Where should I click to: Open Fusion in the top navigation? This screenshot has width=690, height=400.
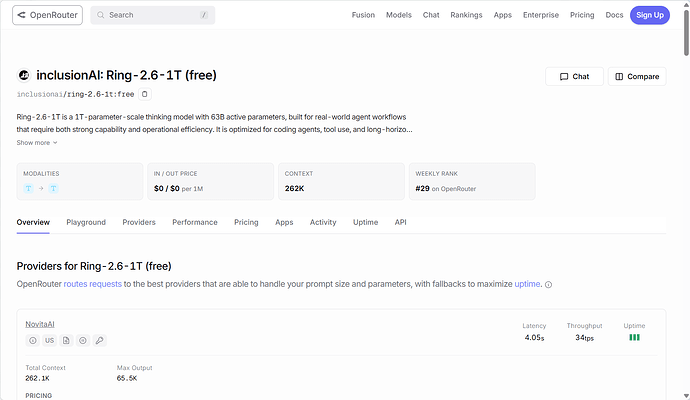click(363, 15)
